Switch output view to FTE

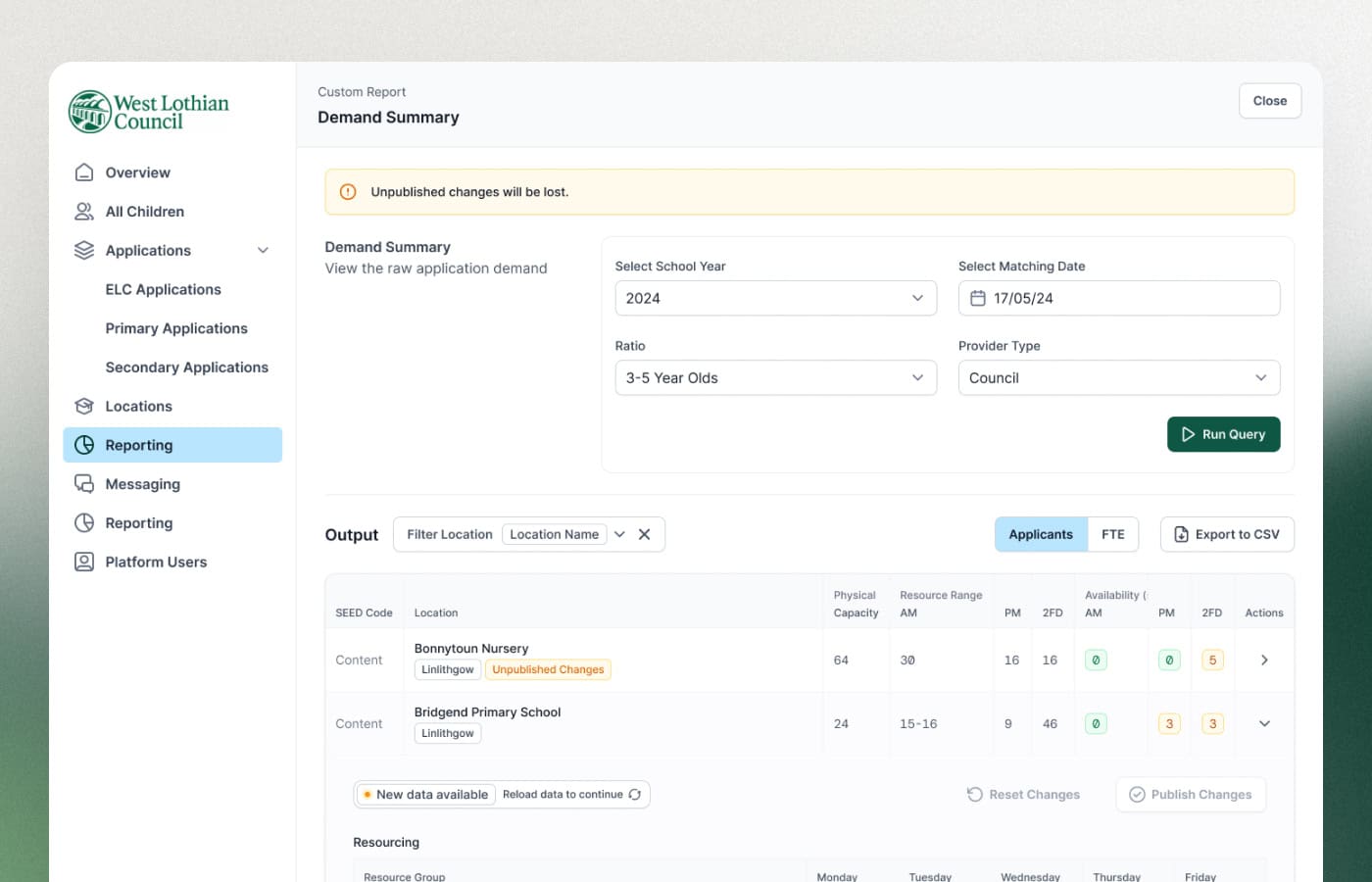point(1112,534)
